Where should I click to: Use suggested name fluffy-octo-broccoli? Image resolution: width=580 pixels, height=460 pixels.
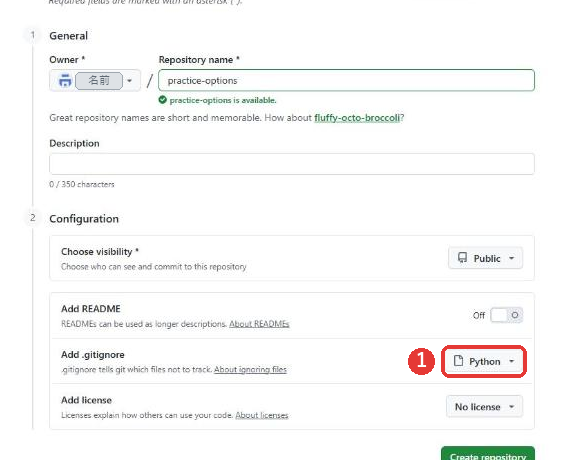coord(357,118)
